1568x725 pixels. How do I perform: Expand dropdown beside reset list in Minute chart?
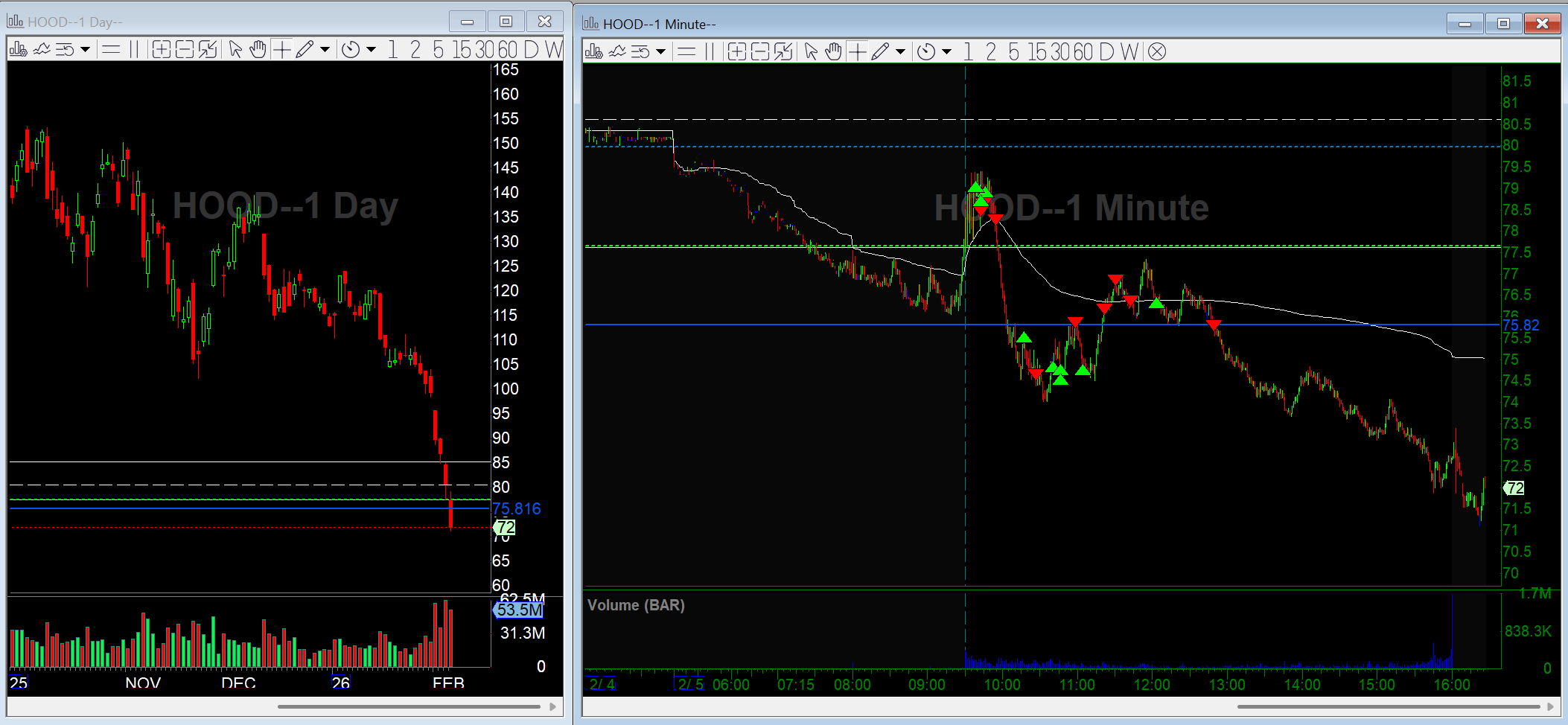pyautogui.click(x=660, y=51)
